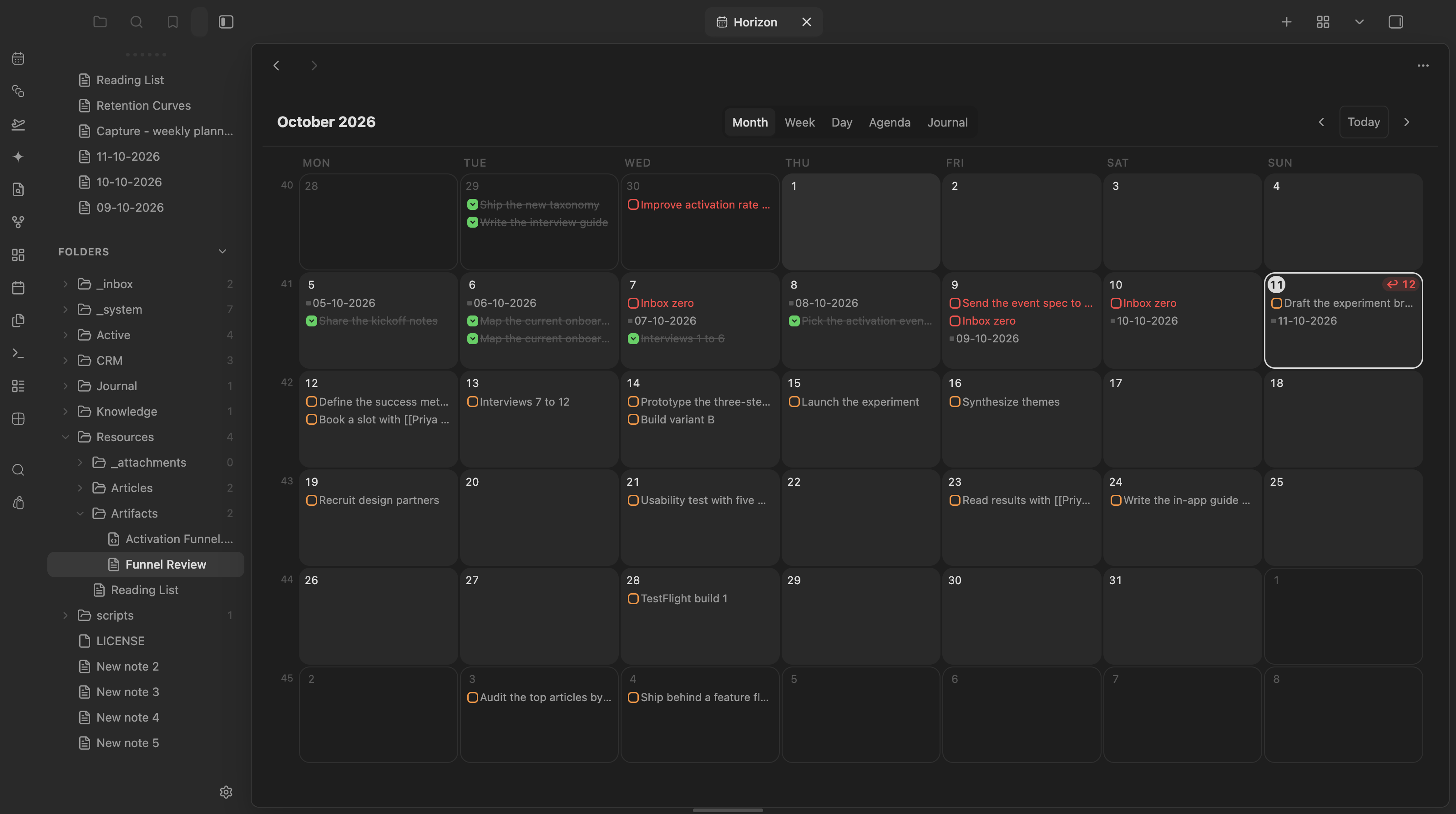Image resolution: width=1456 pixels, height=814 pixels.
Task: Expand the scripts folder
Action: tap(65, 616)
